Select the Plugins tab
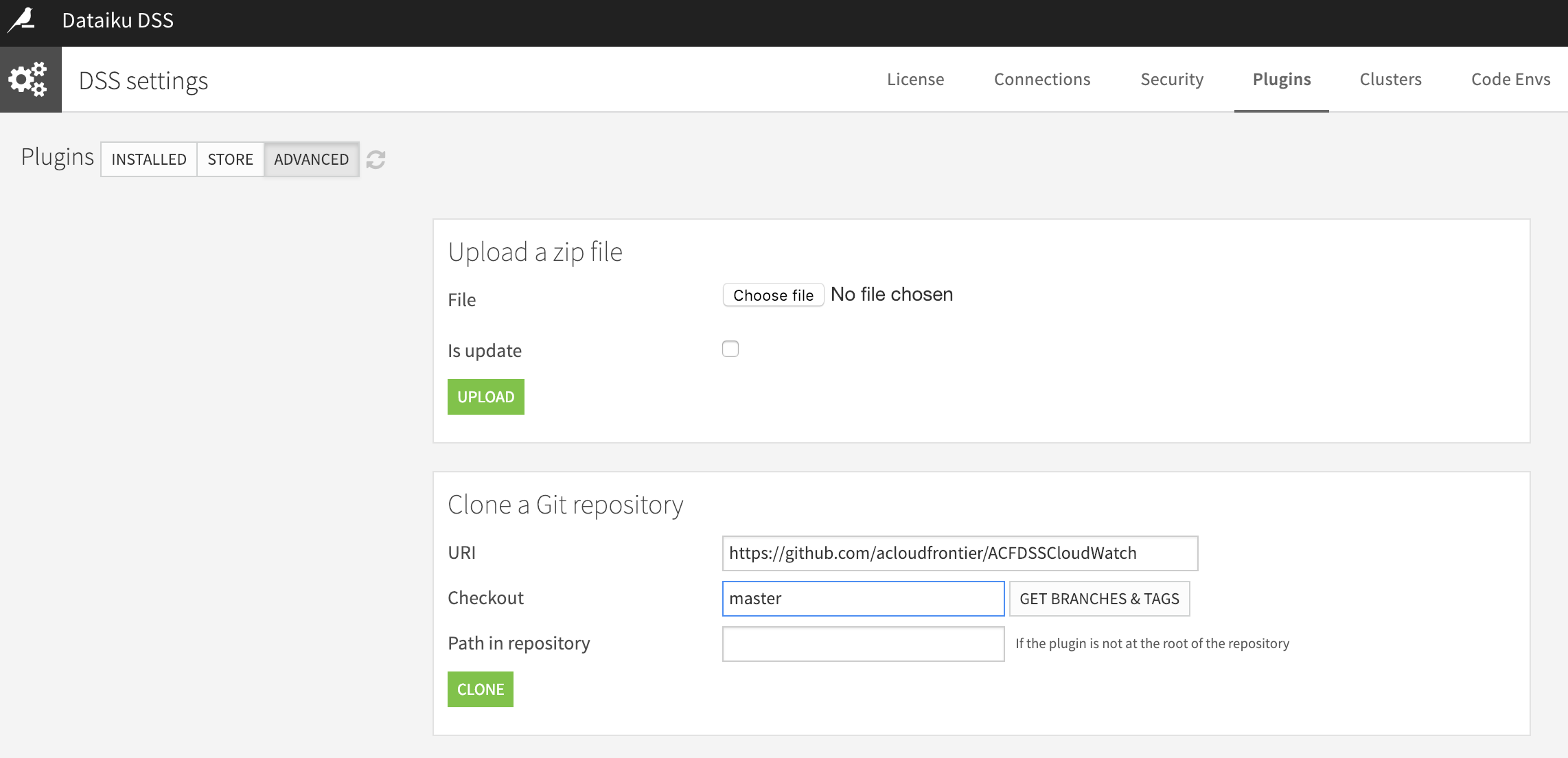Viewport: 1568px width, 758px height. tap(1281, 80)
